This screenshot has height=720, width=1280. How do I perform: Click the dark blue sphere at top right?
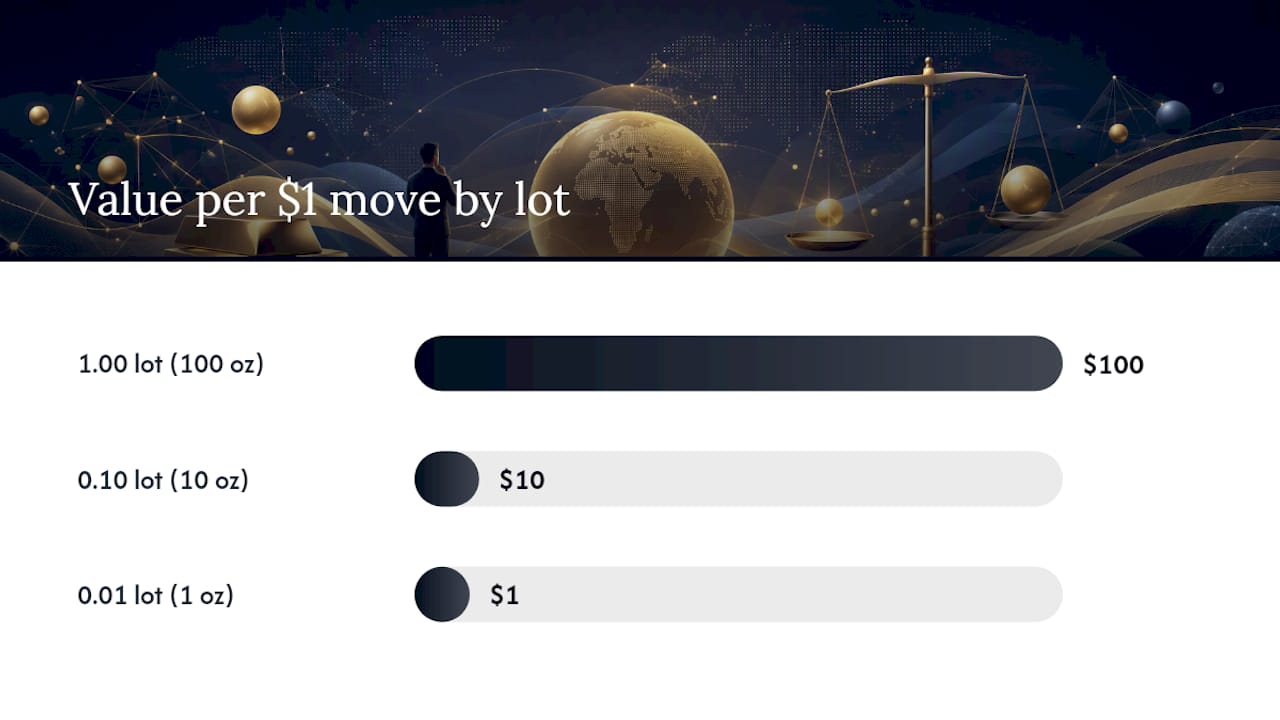tap(1174, 116)
